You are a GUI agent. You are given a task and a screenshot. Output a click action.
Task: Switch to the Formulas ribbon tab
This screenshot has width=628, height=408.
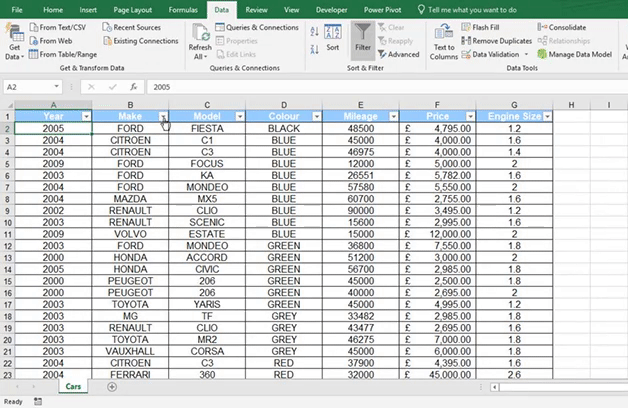pyautogui.click(x=182, y=8)
